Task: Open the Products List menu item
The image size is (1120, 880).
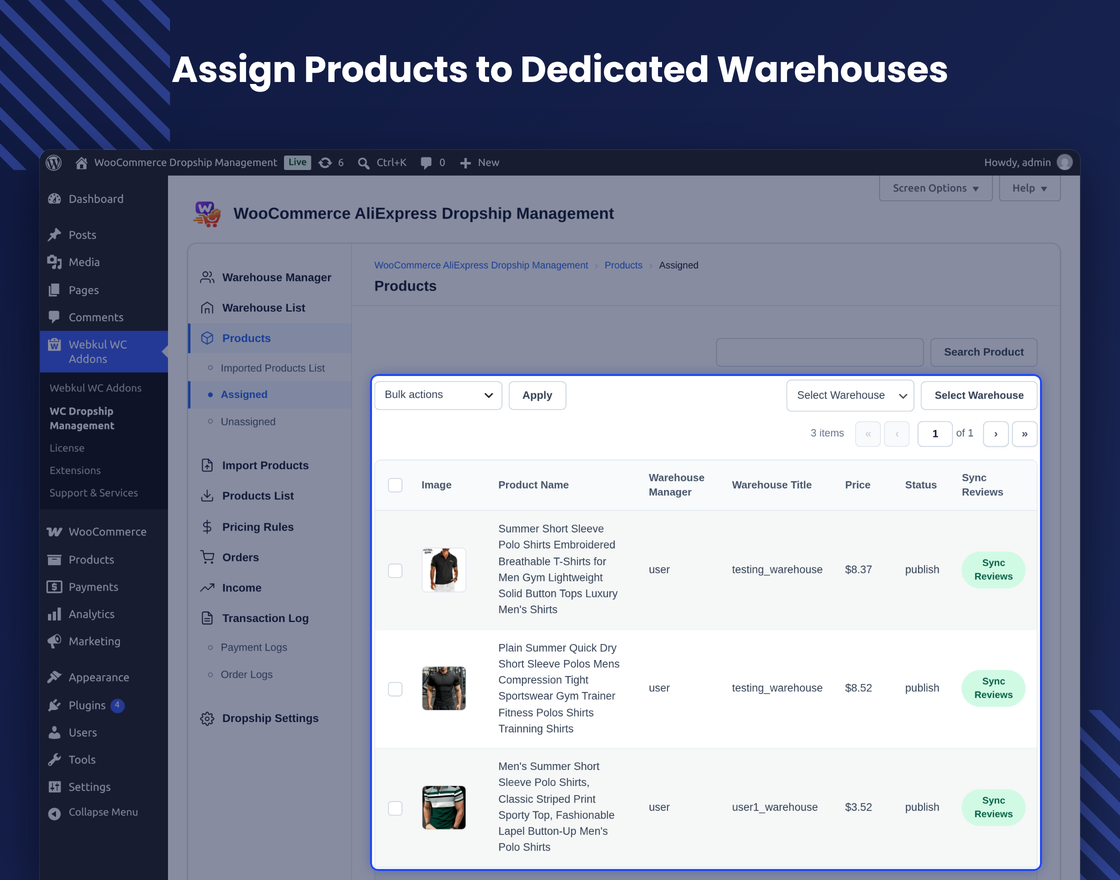Action: point(258,496)
